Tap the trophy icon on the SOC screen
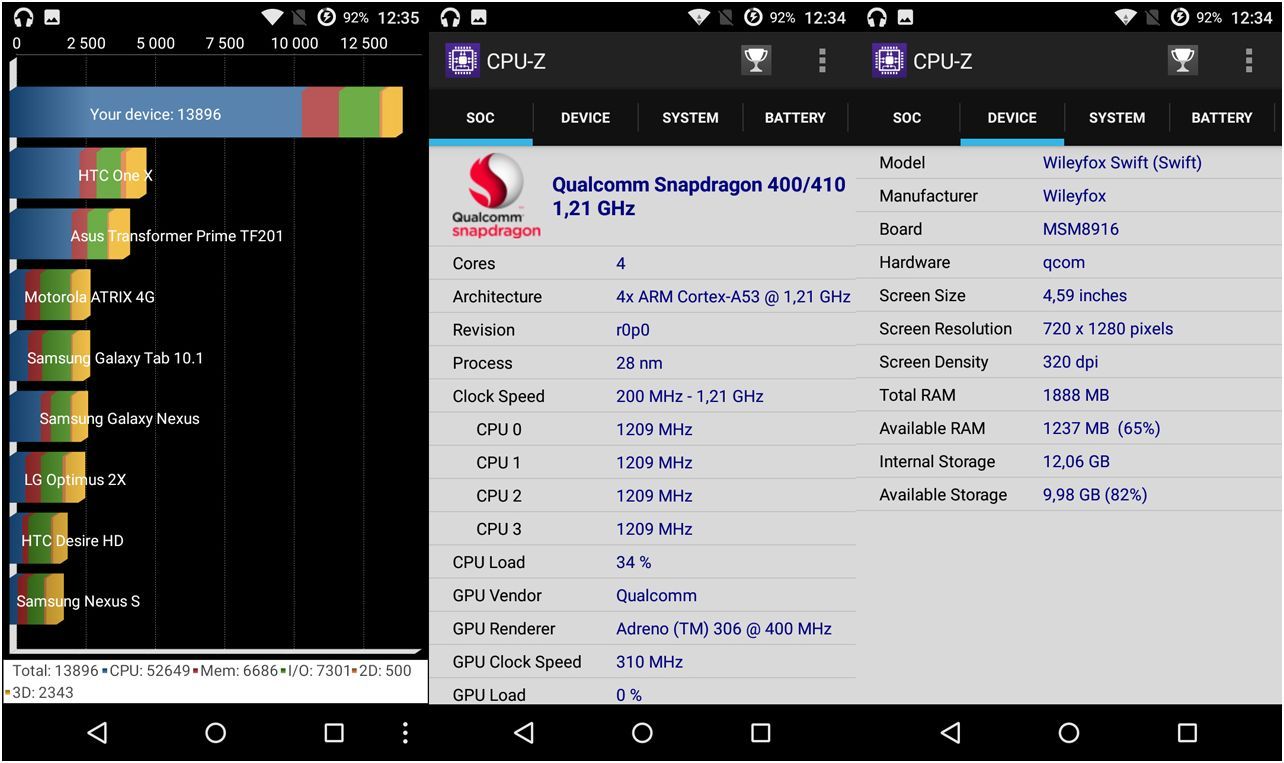This screenshot has width=1284, height=763. tap(756, 61)
